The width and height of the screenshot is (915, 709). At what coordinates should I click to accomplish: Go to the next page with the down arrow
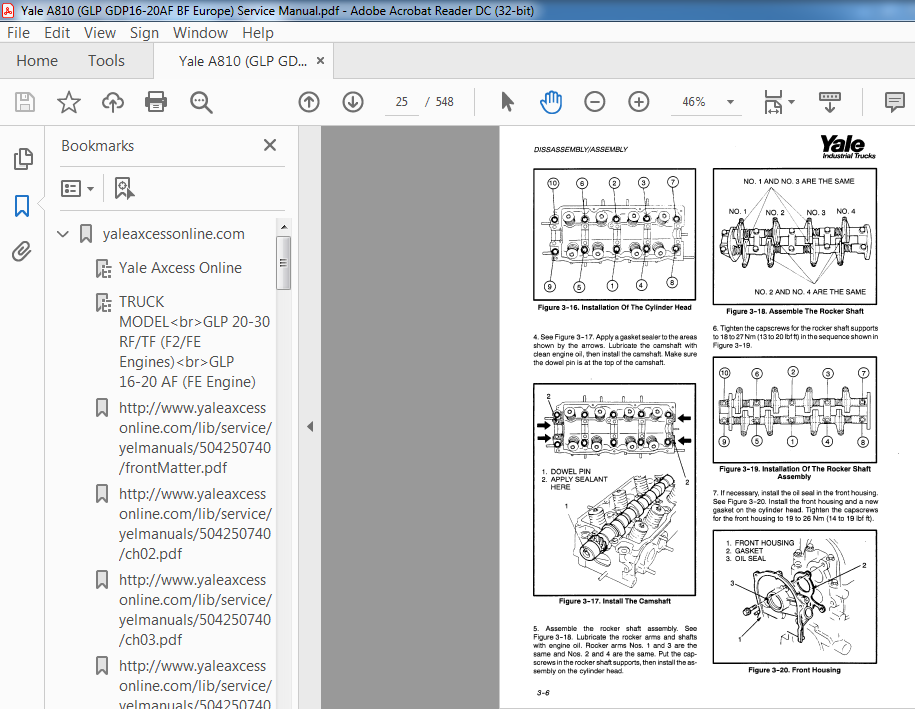pyautogui.click(x=352, y=102)
